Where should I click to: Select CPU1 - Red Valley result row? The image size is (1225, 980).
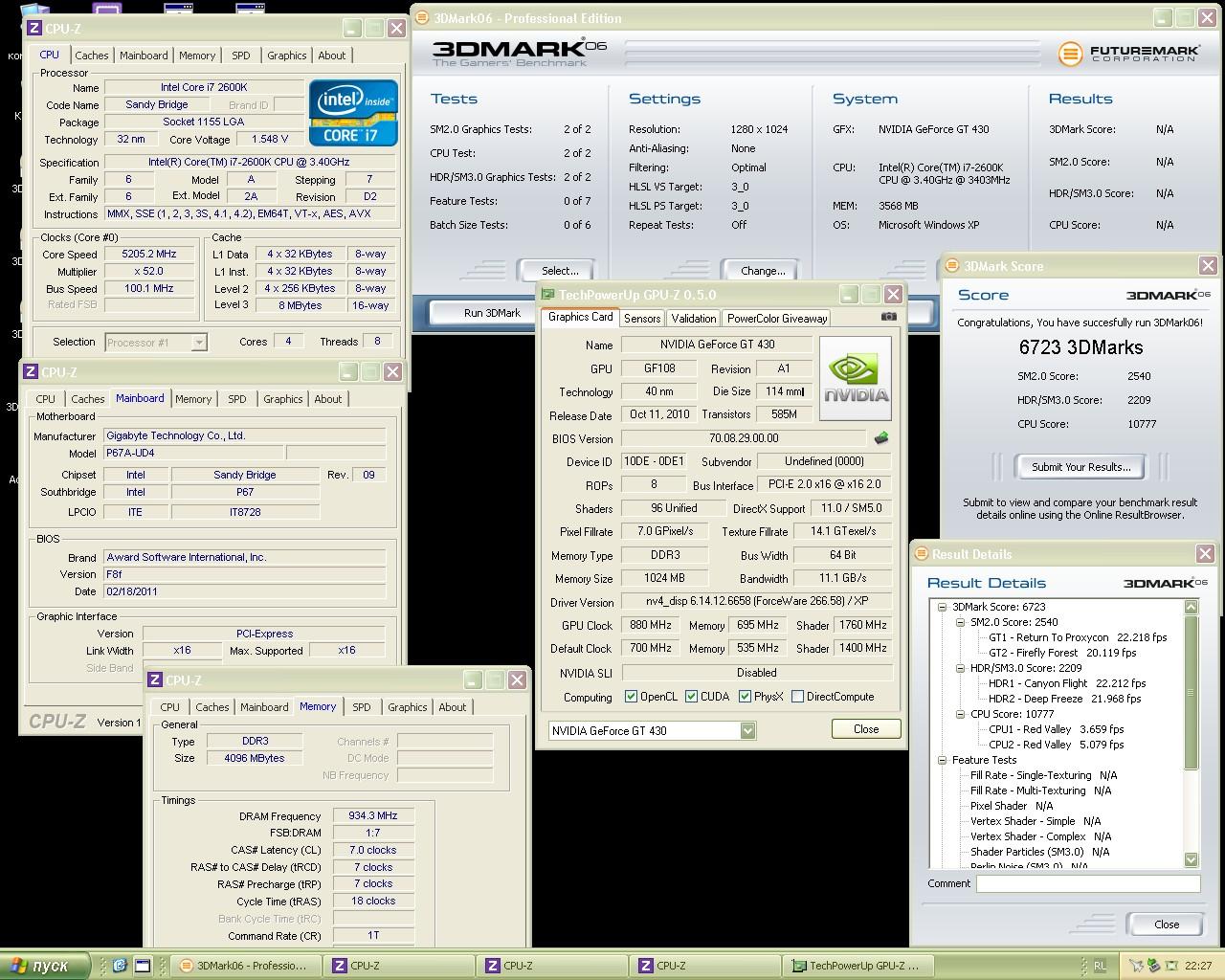pyautogui.click(x=1056, y=729)
